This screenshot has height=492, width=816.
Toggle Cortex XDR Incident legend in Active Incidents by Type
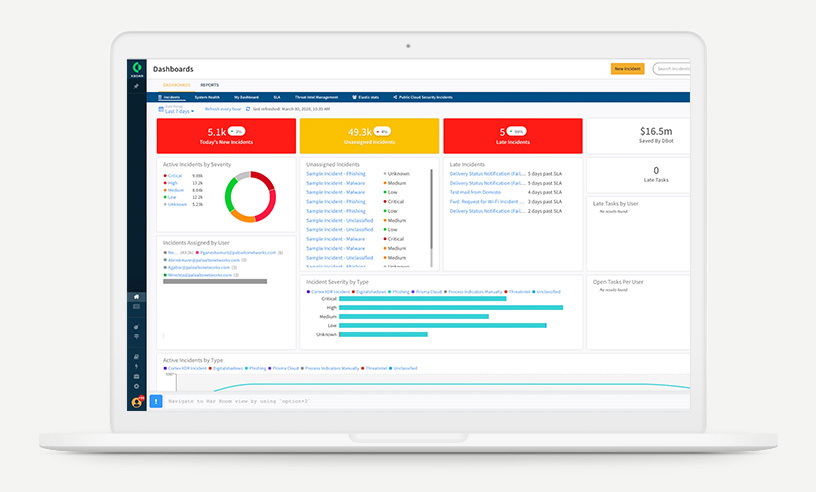coord(185,368)
